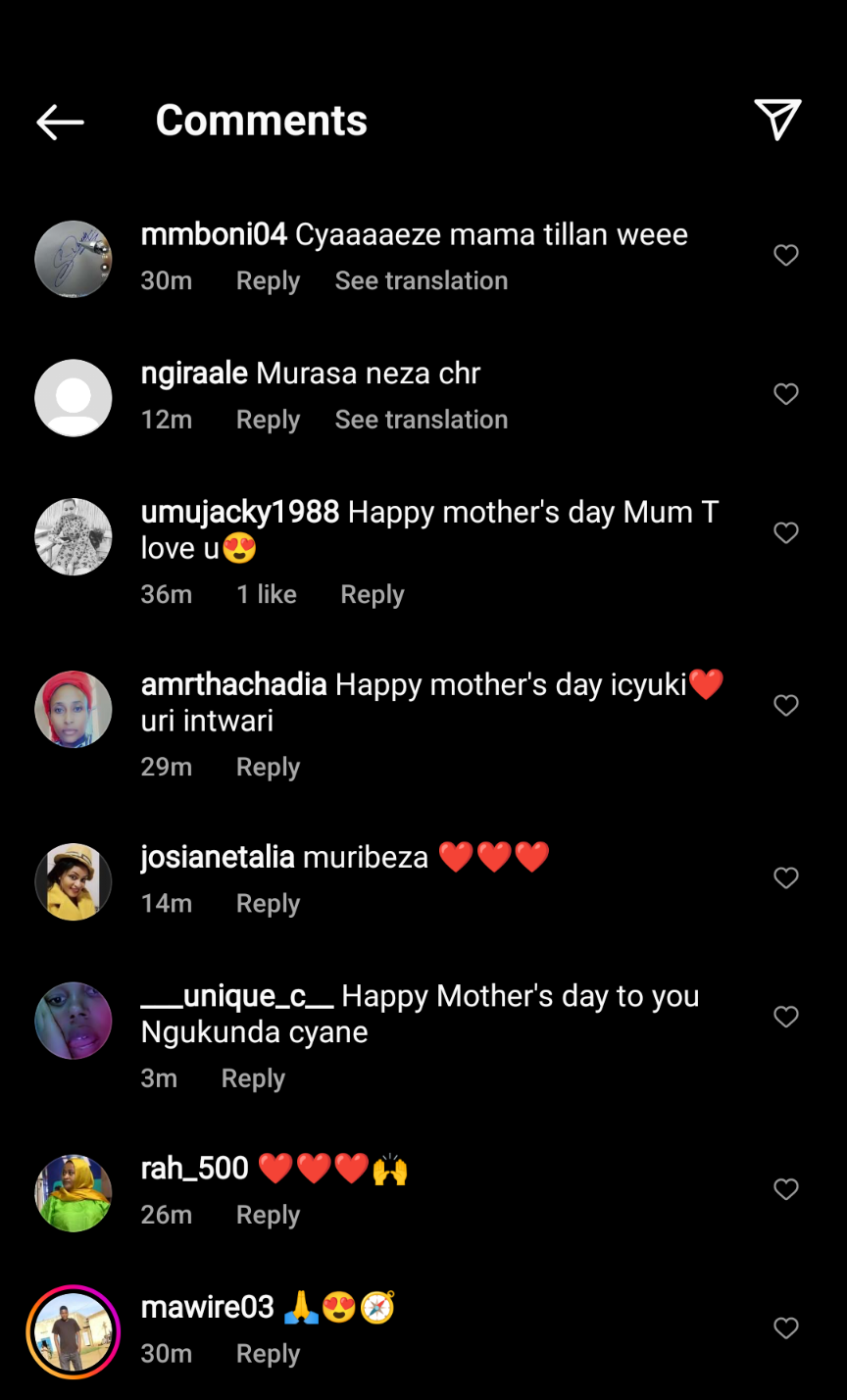Reply to ___unique_c__'s comment
Screen dimensions: 847x1400
click(253, 1078)
